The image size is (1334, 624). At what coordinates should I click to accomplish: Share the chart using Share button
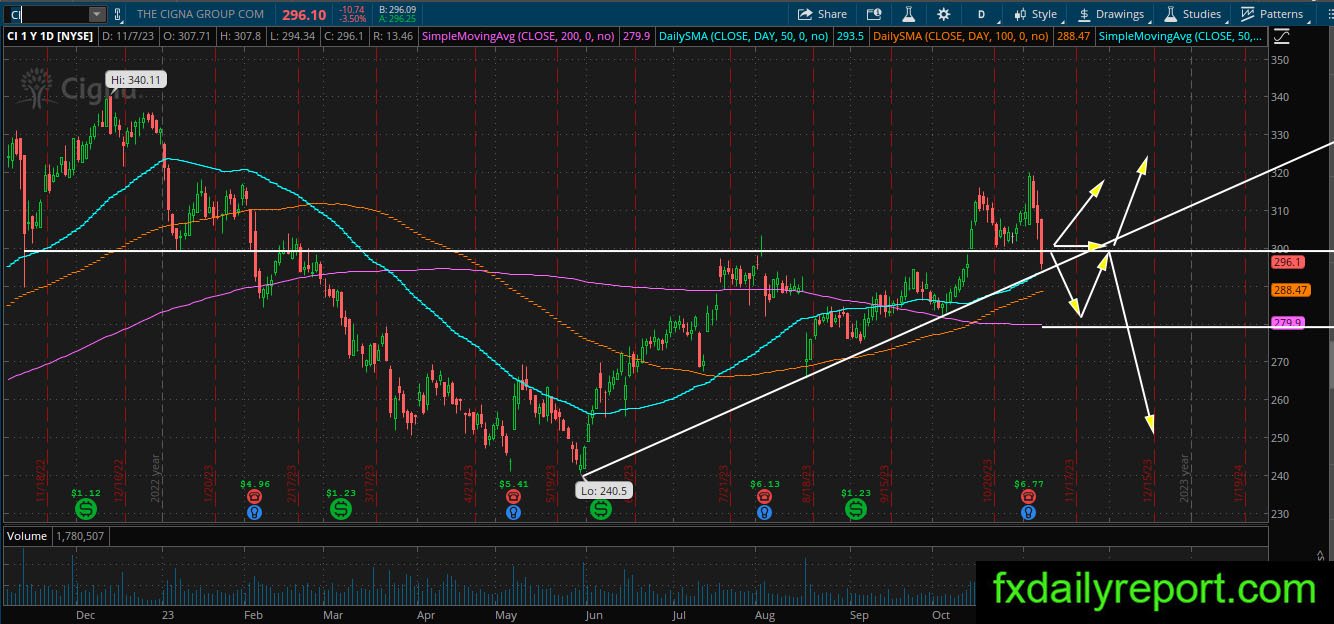[x=822, y=14]
